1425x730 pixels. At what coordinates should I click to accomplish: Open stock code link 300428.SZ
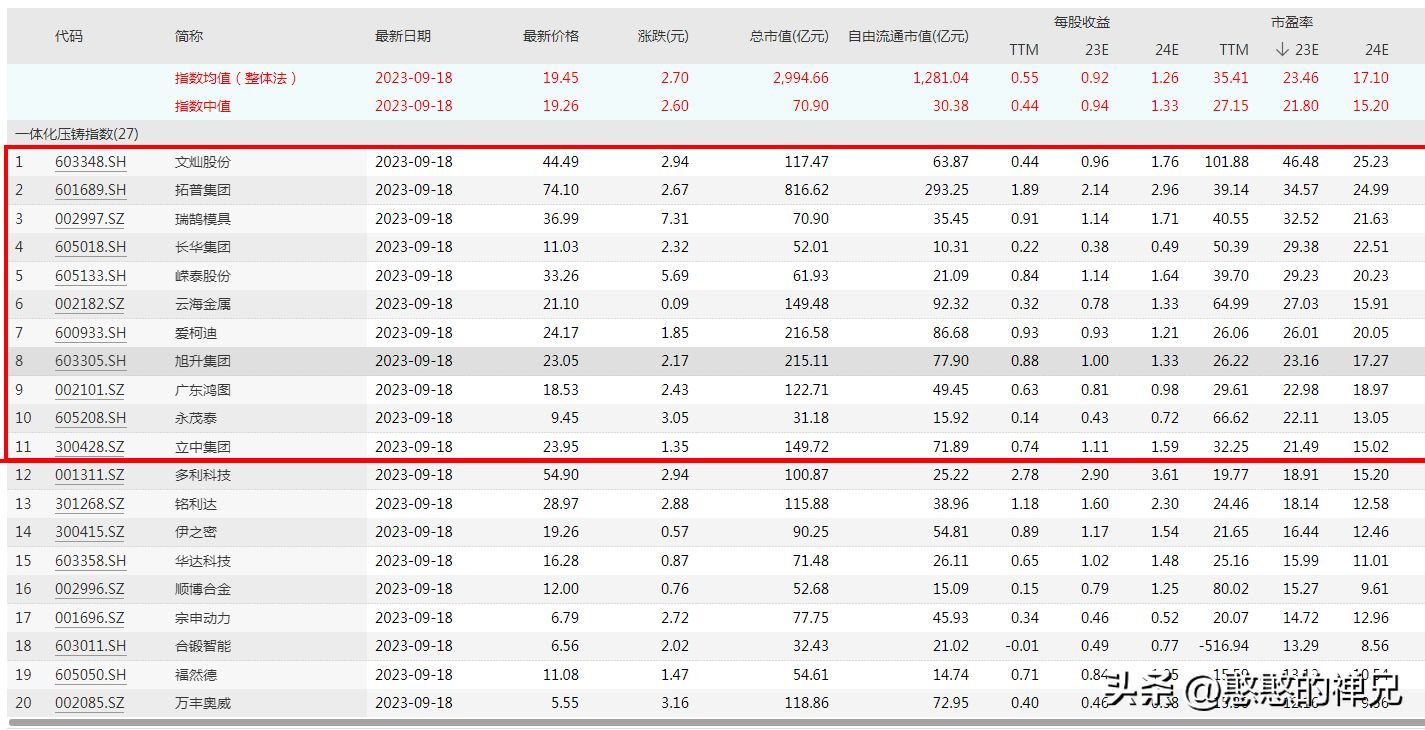pos(90,447)
